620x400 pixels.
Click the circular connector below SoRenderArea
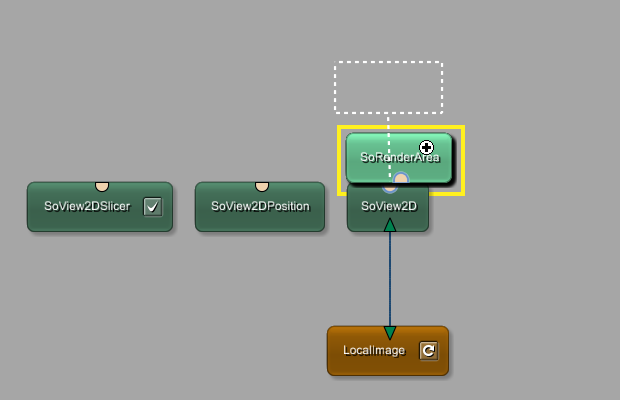pyautogui.click(x=400, y=181)
